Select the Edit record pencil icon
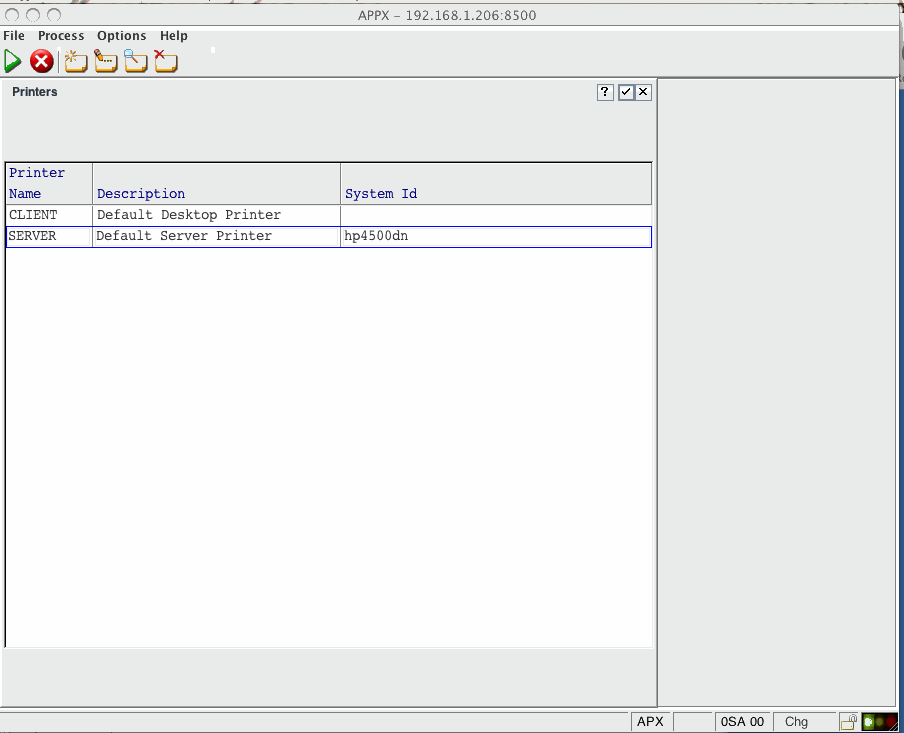Viewport: 904px width, 733px height. pos(105,61)
